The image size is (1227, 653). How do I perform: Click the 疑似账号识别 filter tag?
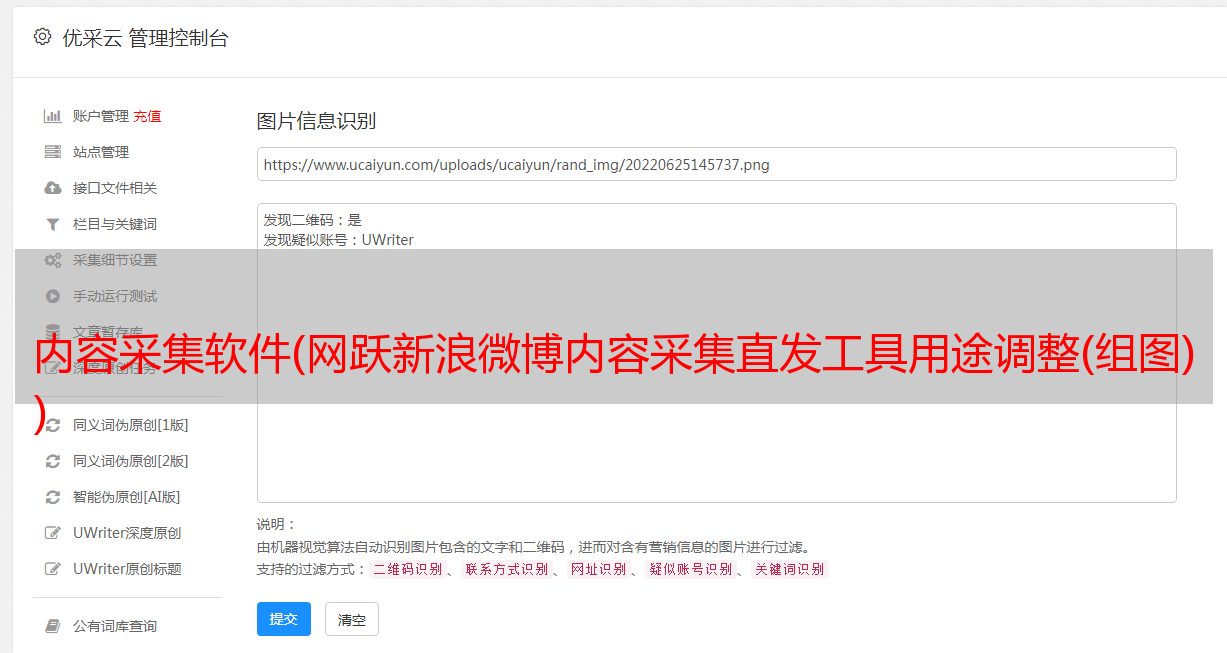click(691, 569)
